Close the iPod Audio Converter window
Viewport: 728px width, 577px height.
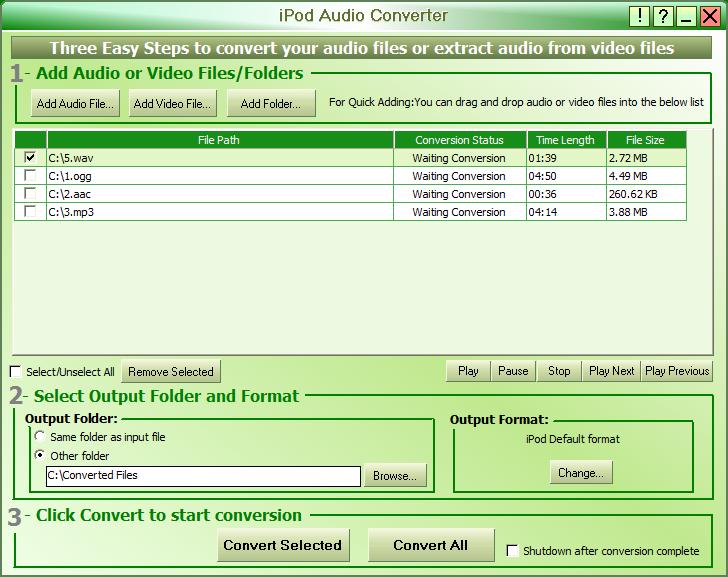pyautogui.click(x=710, y=17)
